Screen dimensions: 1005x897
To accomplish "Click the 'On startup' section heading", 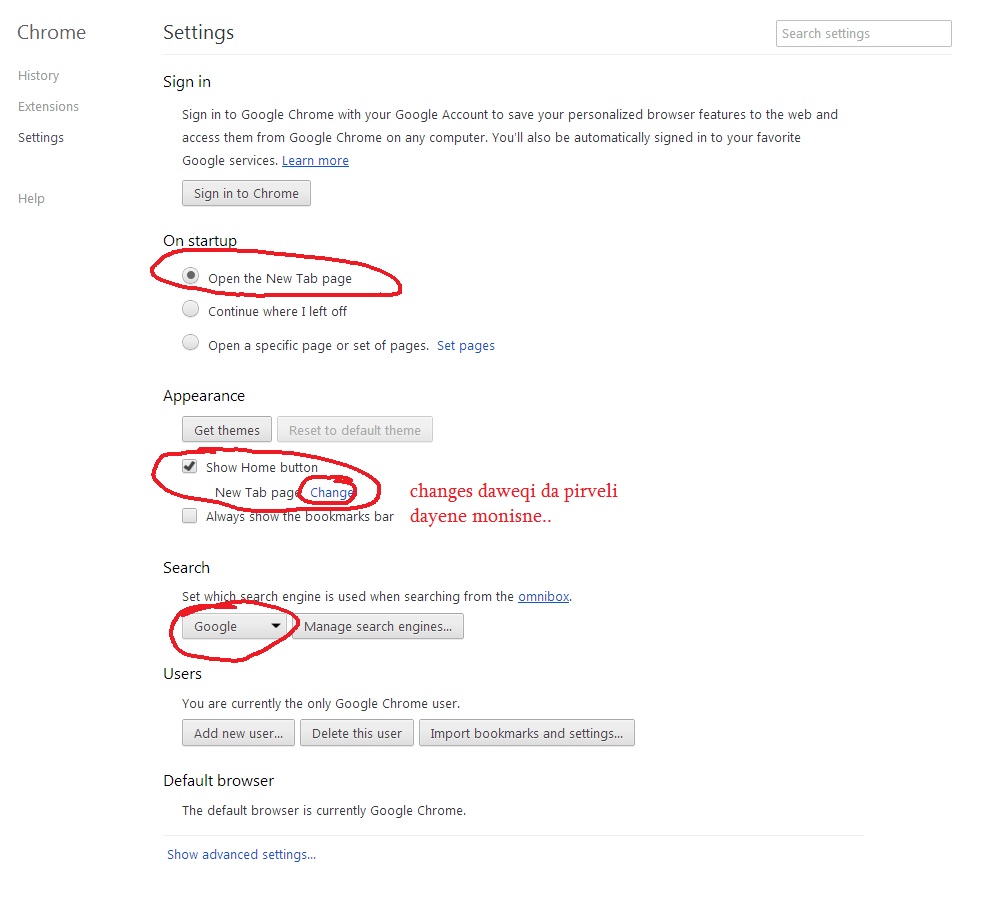I will [x=200, y=240].
